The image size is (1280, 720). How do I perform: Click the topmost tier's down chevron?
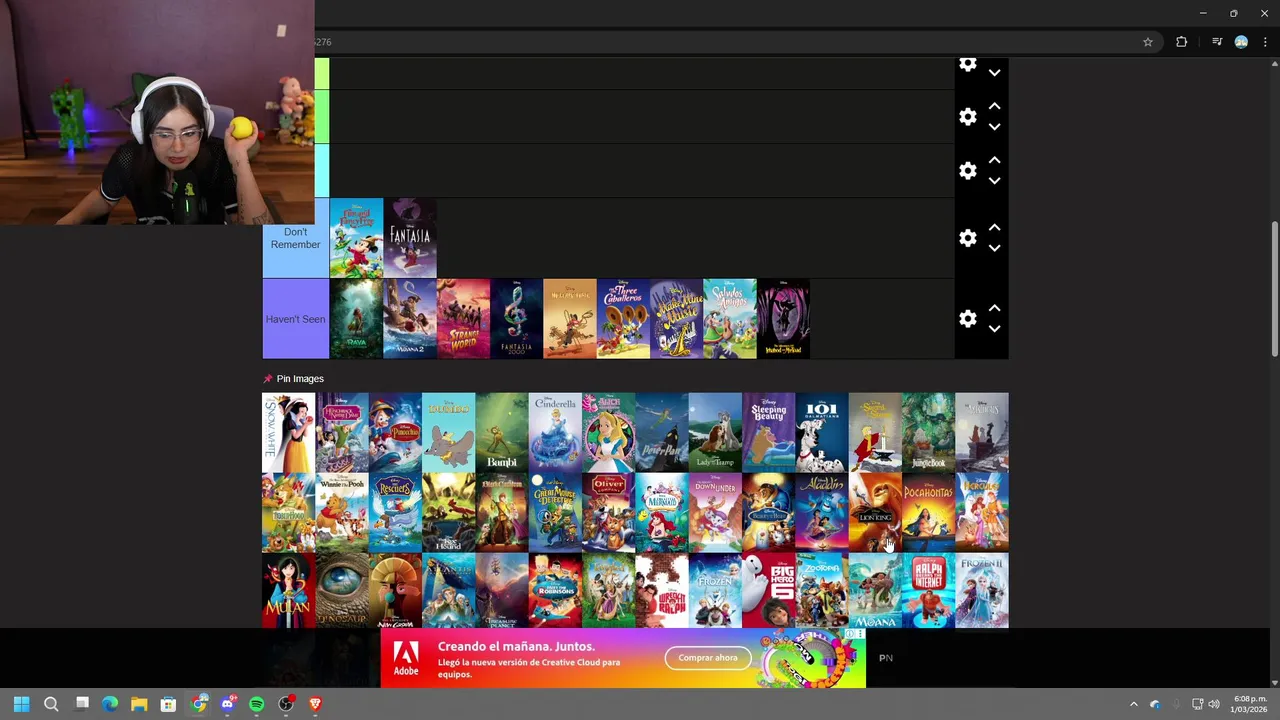click(994, 72)
